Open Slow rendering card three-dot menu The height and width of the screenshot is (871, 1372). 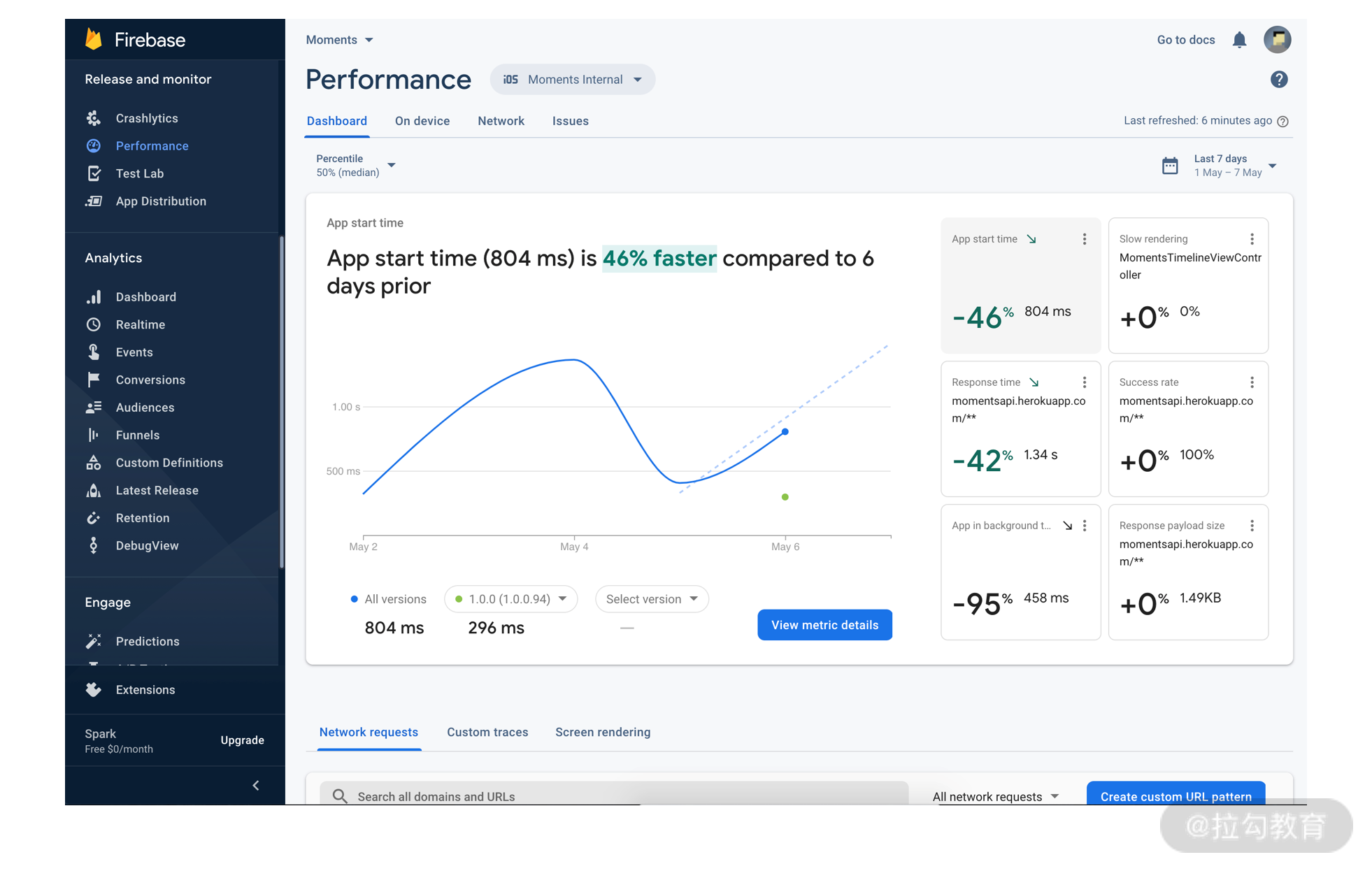pos(1252,239)
